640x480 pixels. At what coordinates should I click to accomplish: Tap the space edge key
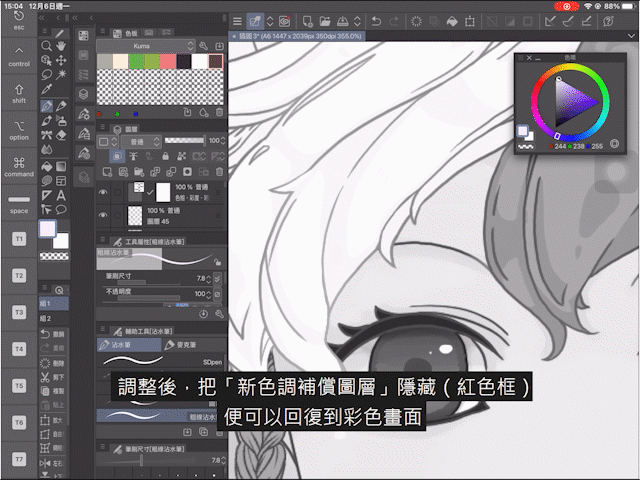click(19, 204)
